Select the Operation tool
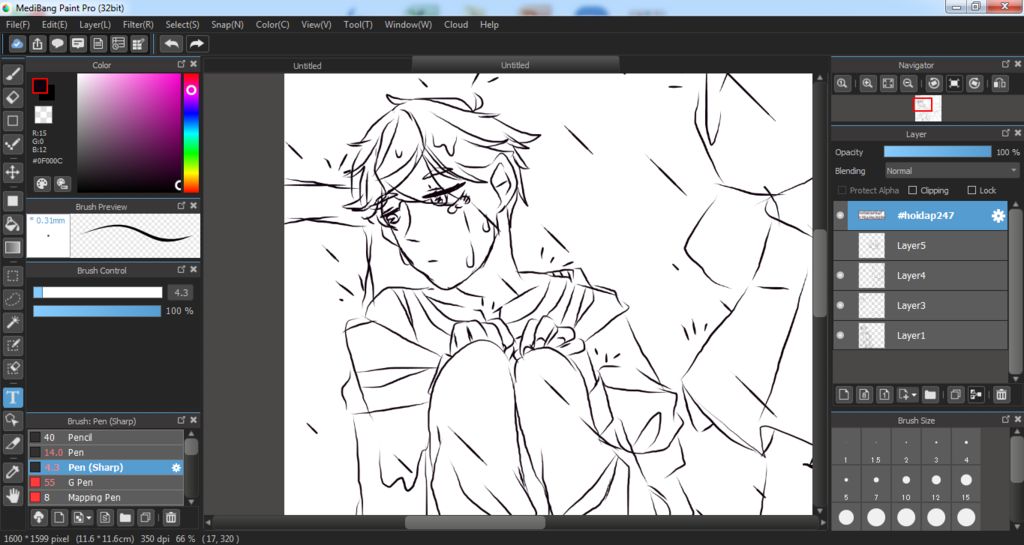The height and width of the screenshot is (545, 1024). click(x=12, y=420)
